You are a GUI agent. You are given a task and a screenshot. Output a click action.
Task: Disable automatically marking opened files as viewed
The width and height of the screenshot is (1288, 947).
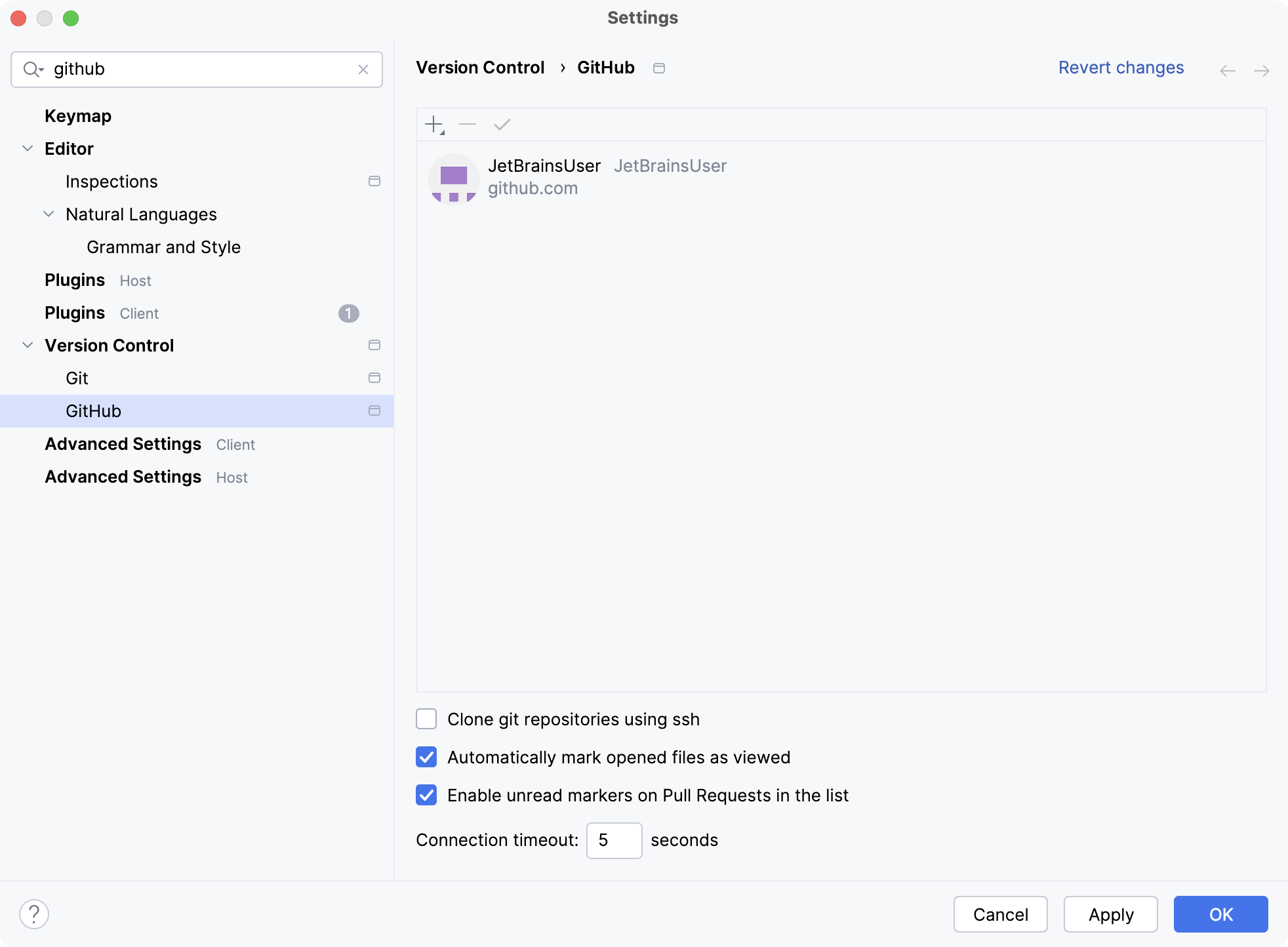click(426, 757)
